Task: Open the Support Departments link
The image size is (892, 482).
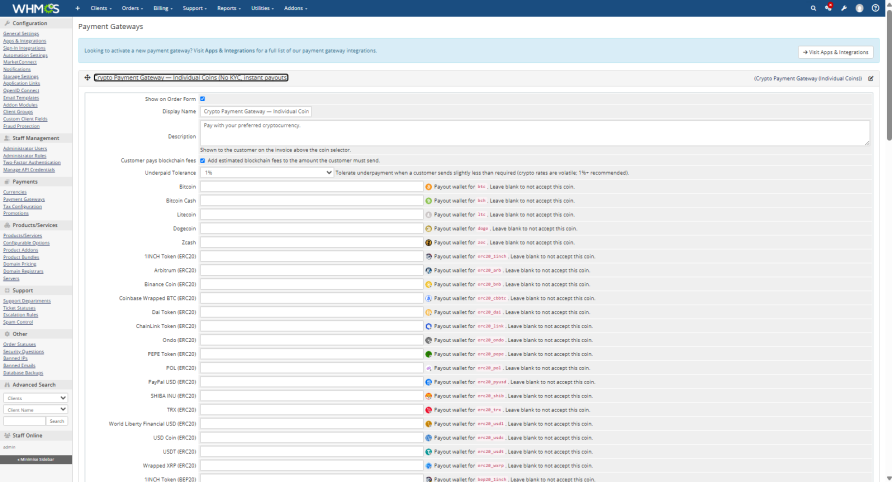Action: point(27,301)
